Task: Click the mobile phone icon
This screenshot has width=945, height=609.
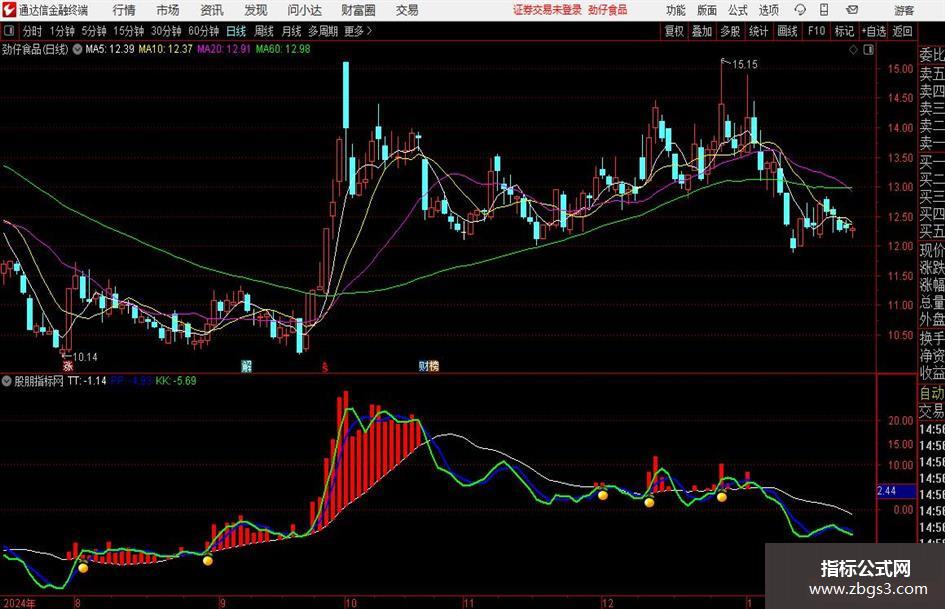Action: (824, 10)
